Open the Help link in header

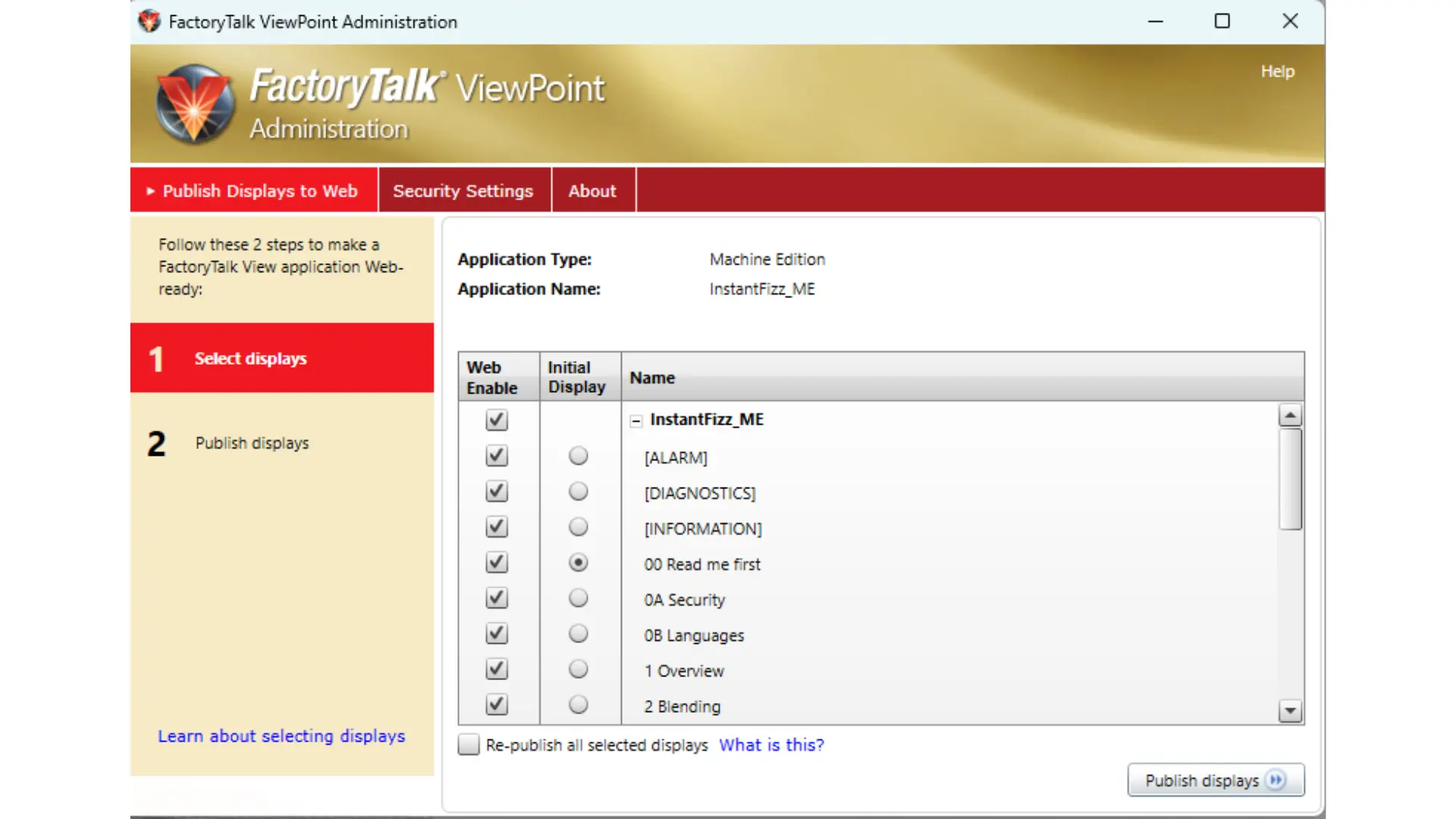[1277, 71]
